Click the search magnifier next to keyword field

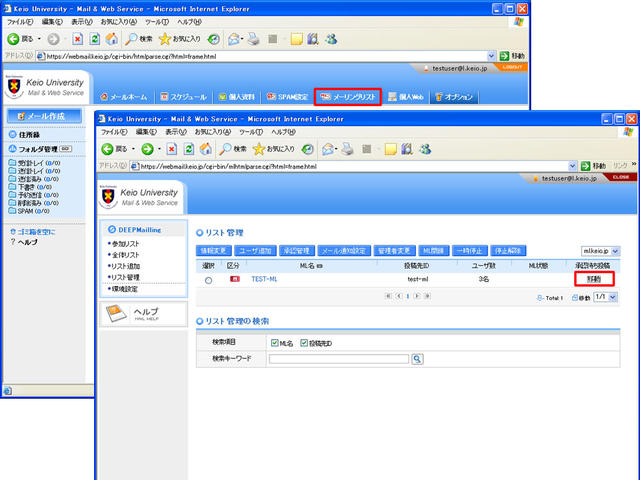(x=418, y=358)
